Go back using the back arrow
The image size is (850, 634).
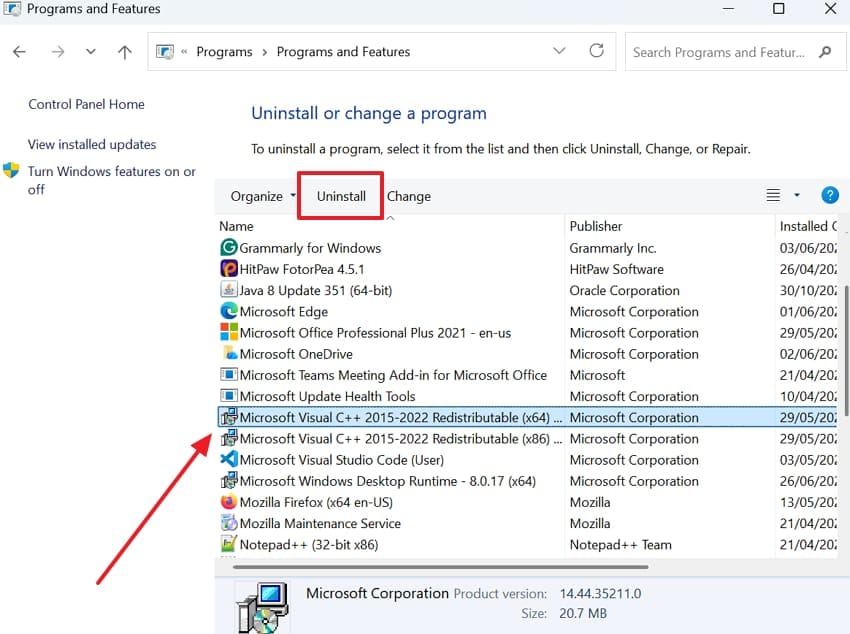(x=20, y=52)
